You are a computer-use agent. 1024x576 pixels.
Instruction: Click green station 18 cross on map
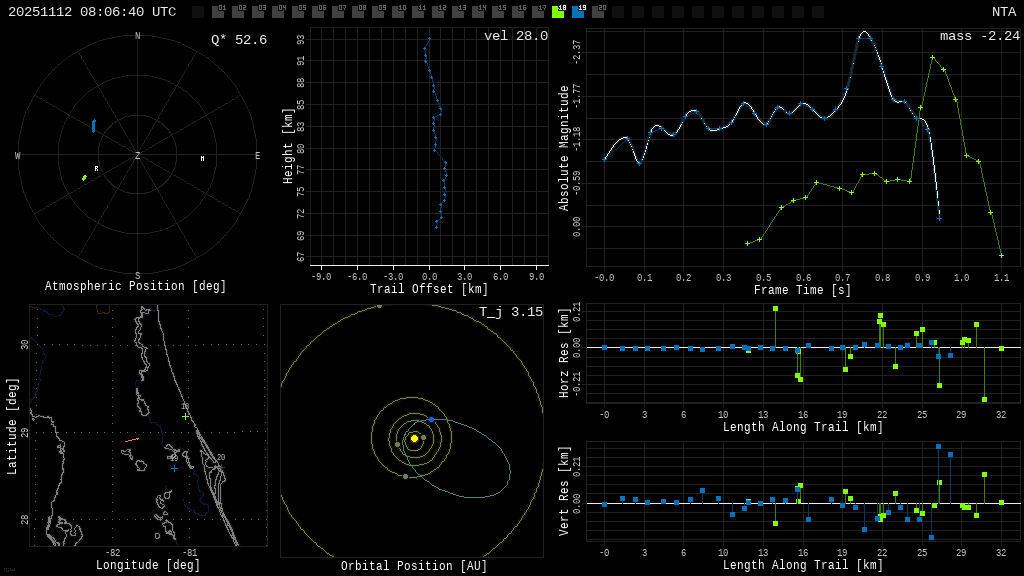click(185, 416)
